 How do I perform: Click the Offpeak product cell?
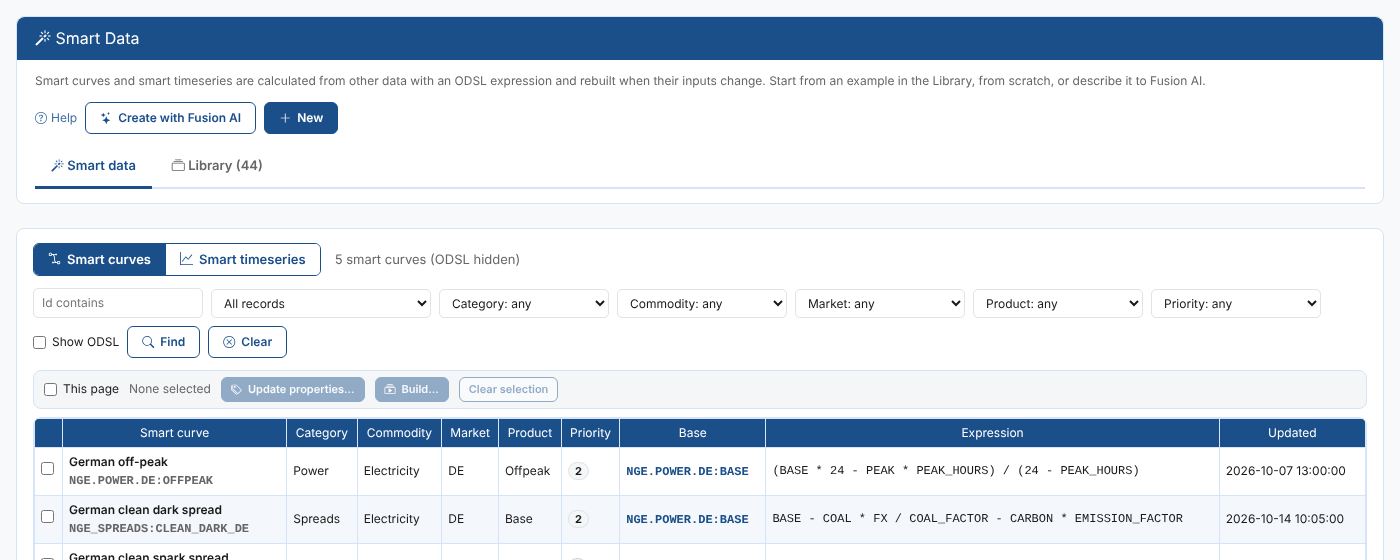[x=528, y=471]
